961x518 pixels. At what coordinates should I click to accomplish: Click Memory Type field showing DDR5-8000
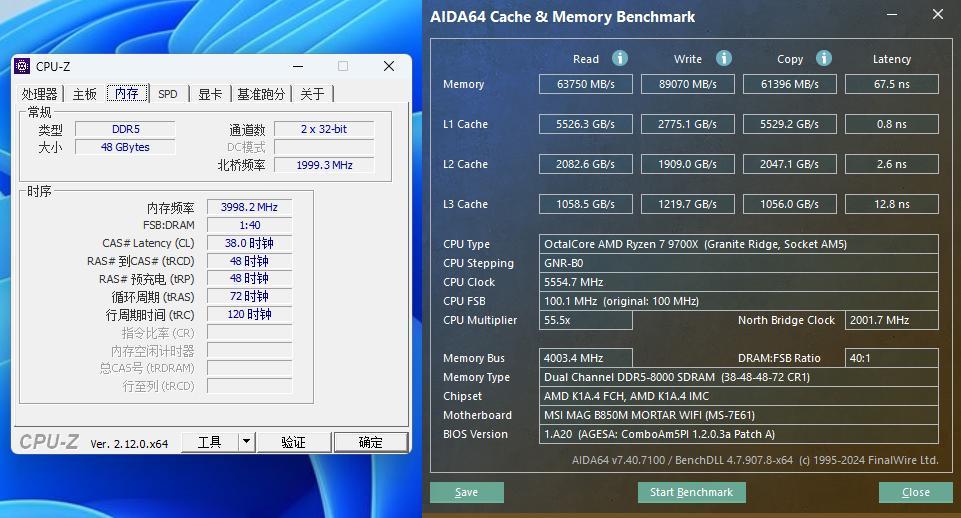(739, 377)
